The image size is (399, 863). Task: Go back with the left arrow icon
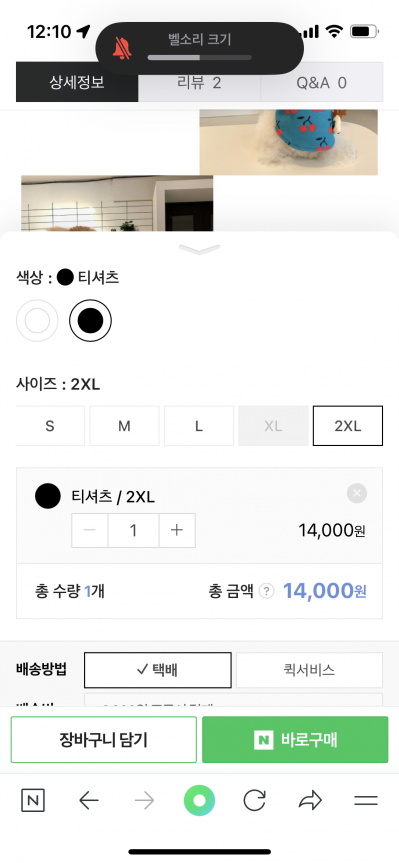coord(89,800)
